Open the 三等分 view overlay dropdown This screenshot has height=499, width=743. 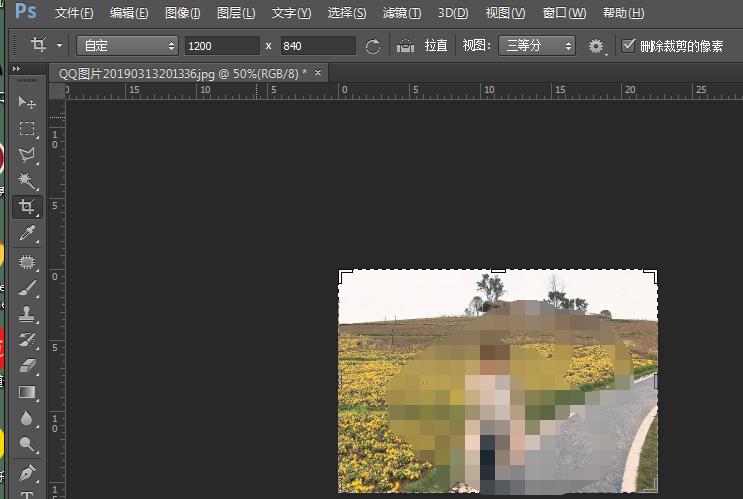(x=537, y=46)
